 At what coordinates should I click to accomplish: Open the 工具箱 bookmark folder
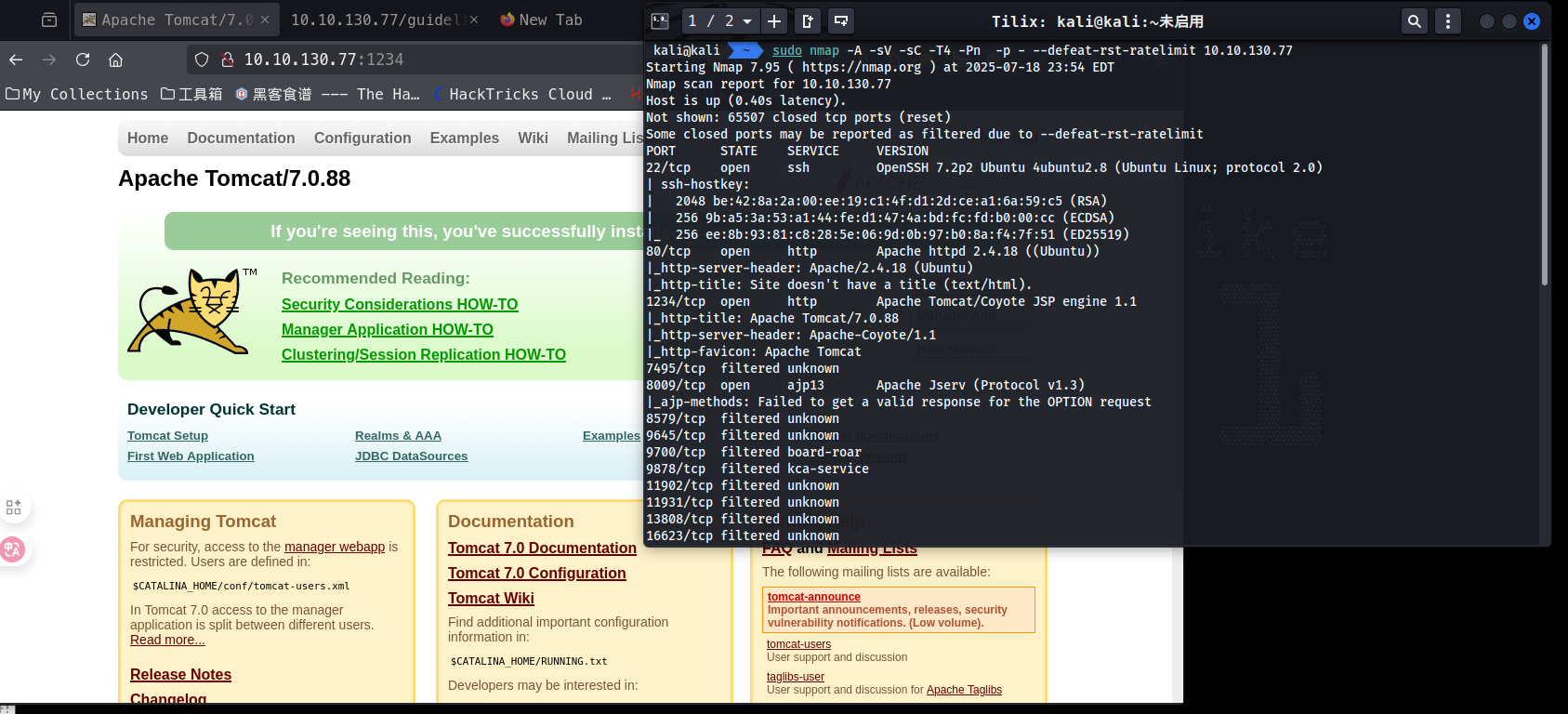click(x=191, y=94)
